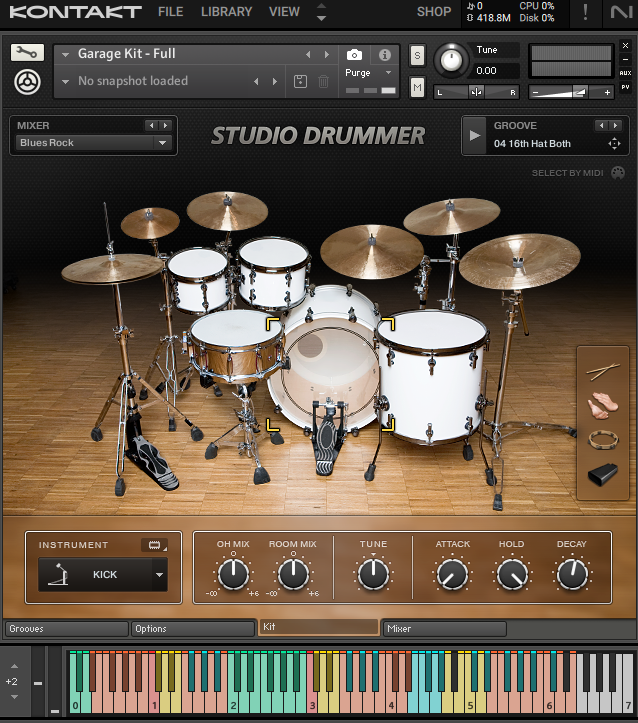Next snapshot arrow

pyautogui.click(x=275, y=82)
